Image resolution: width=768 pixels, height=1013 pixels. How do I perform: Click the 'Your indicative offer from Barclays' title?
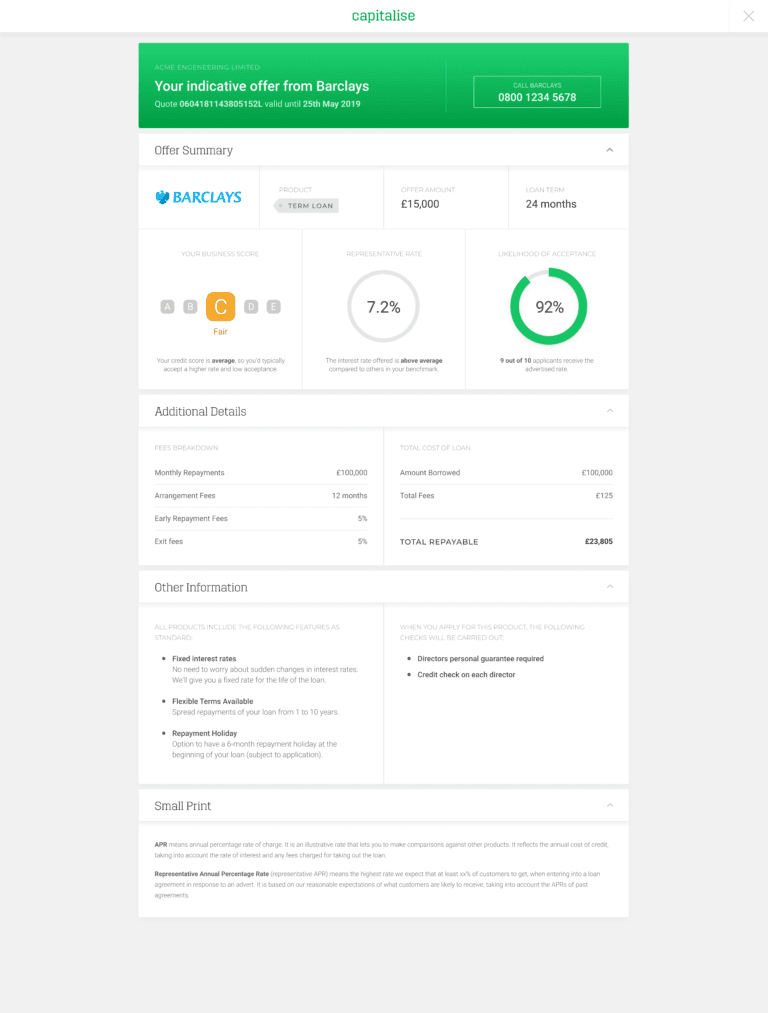[262, 86]
